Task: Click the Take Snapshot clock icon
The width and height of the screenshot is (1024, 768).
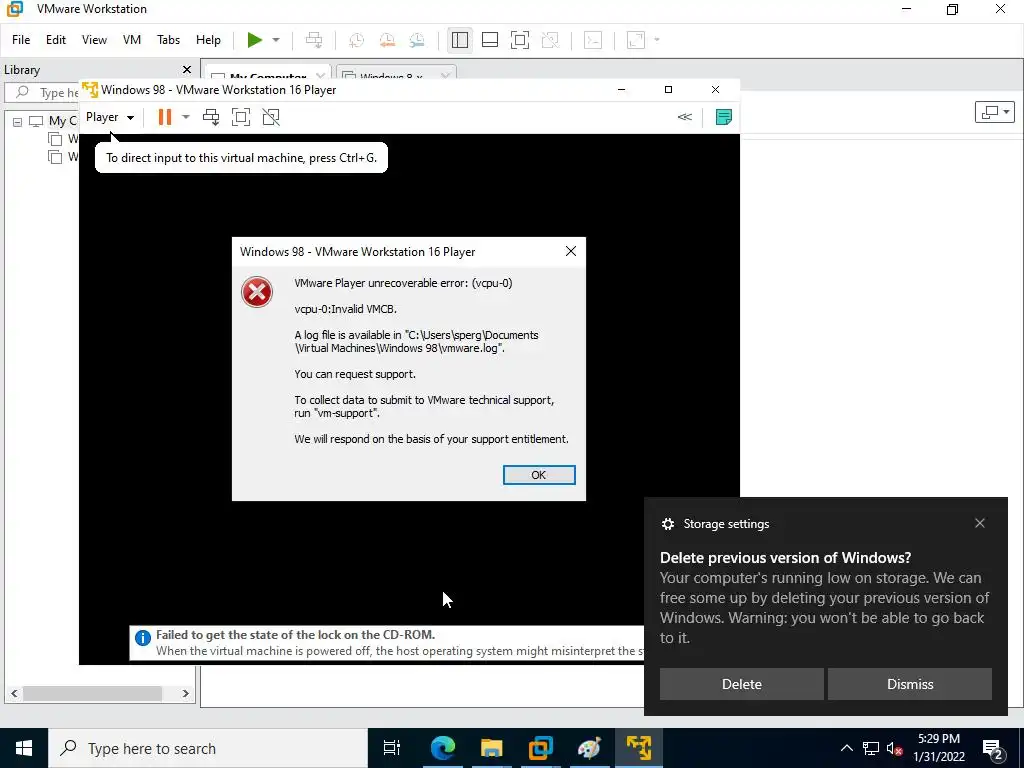Action: coord(357,40)
